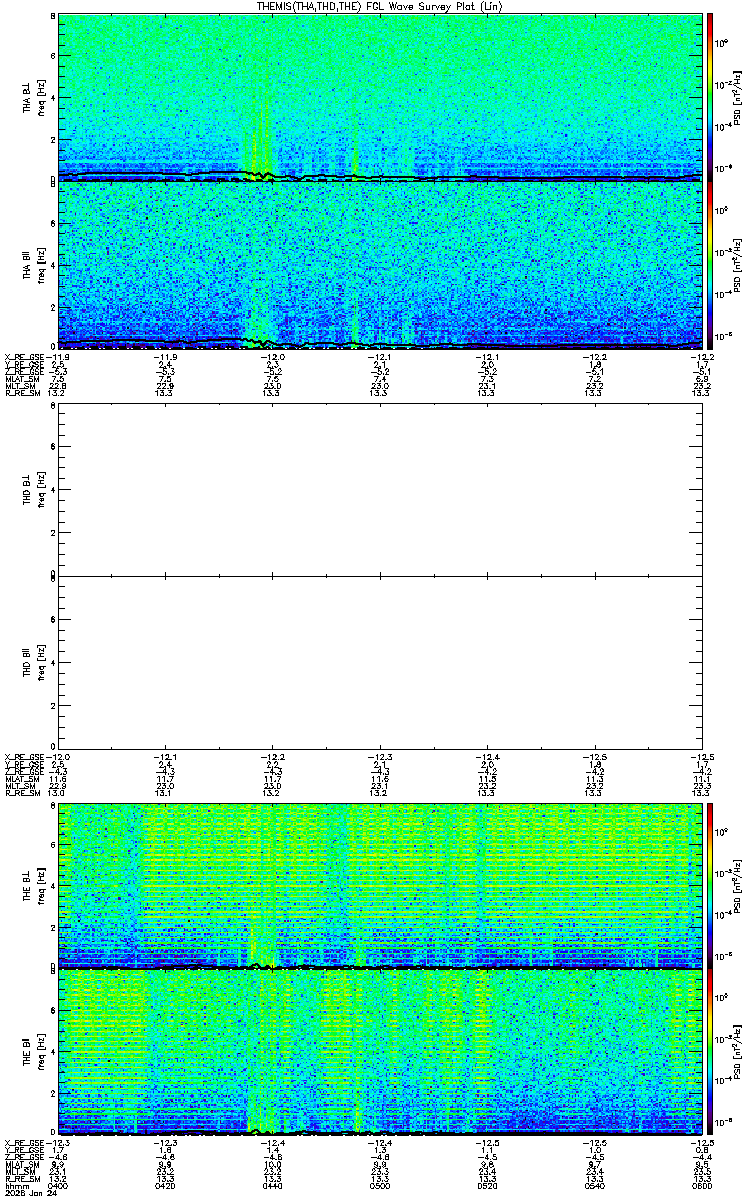Image resolution: width=750 pixels, height=1200 pixels.
Task: Click the 0440 time tick label
Action: pyautogui.click(x=272, y=1186)
